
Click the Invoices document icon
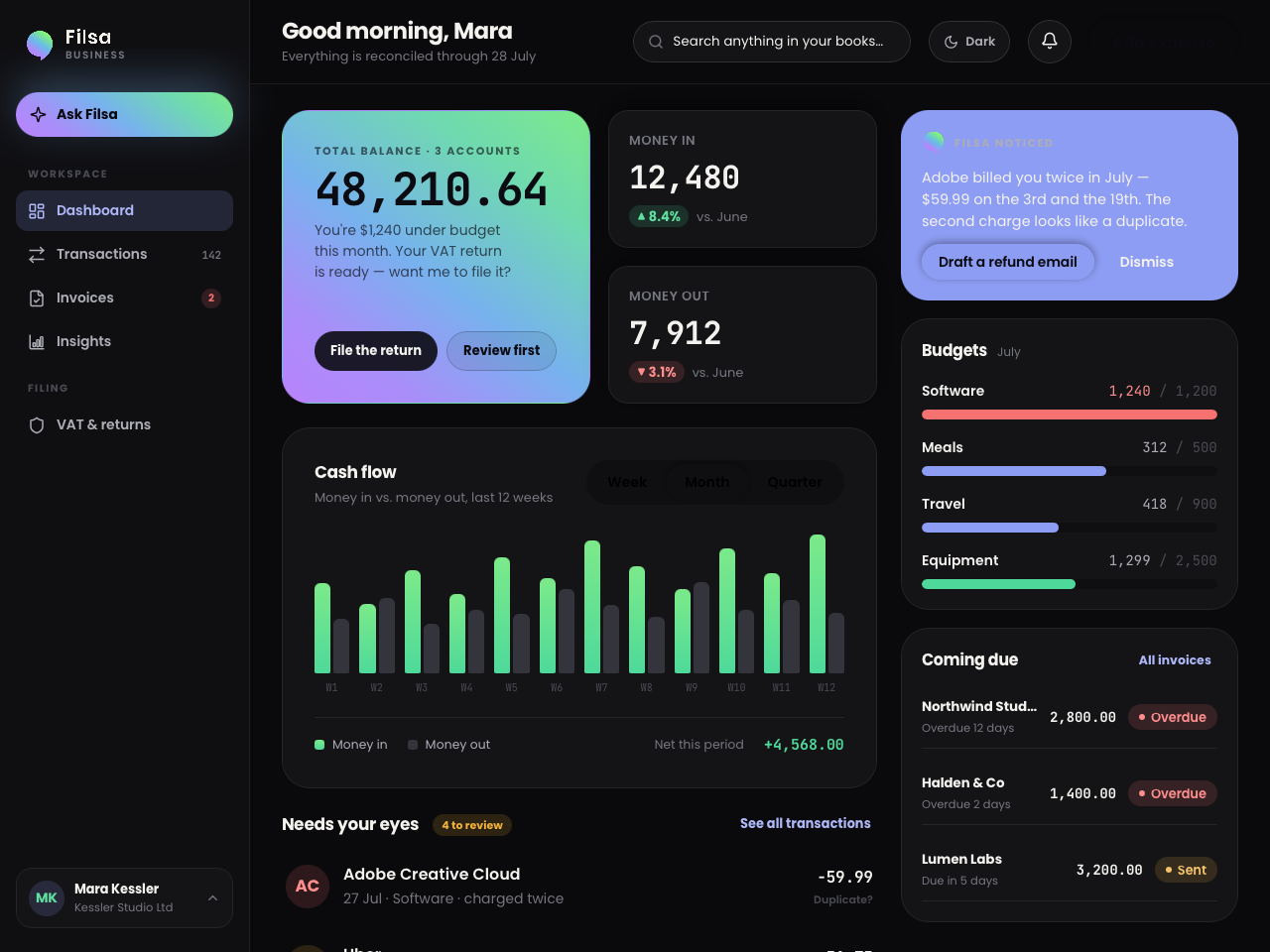tap(37, 298)
